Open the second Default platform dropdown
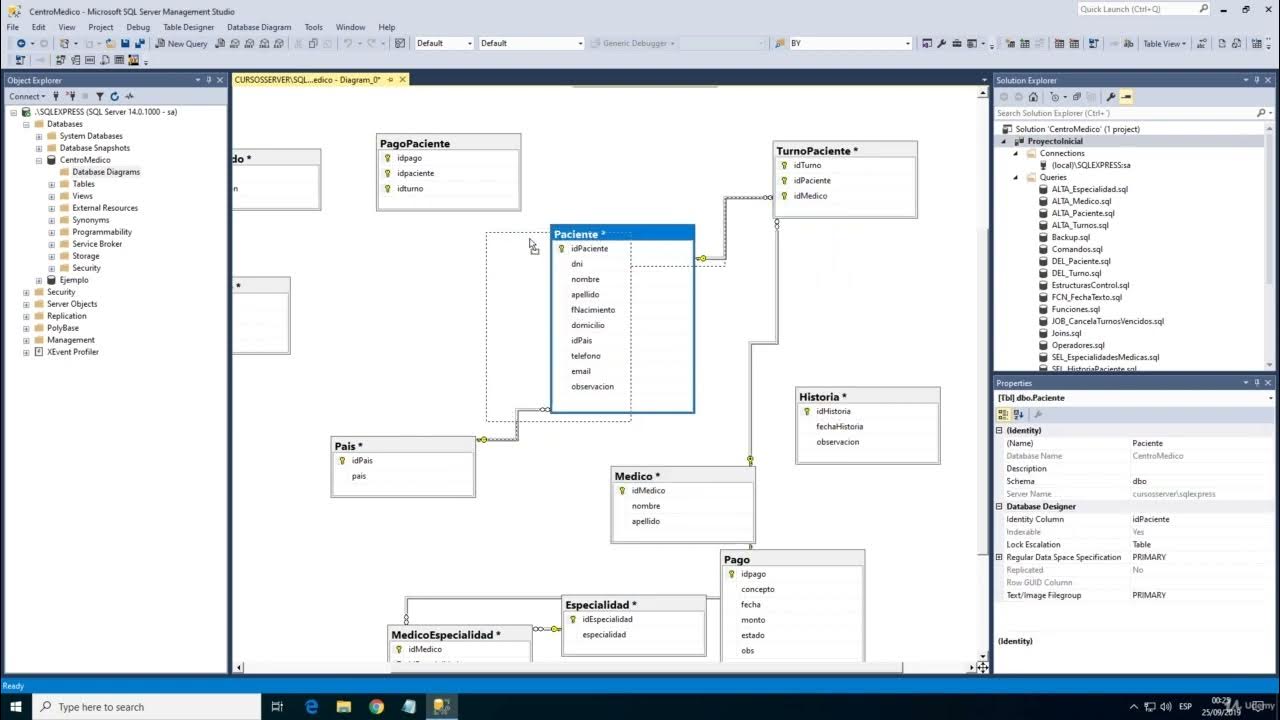 point(580,43)
